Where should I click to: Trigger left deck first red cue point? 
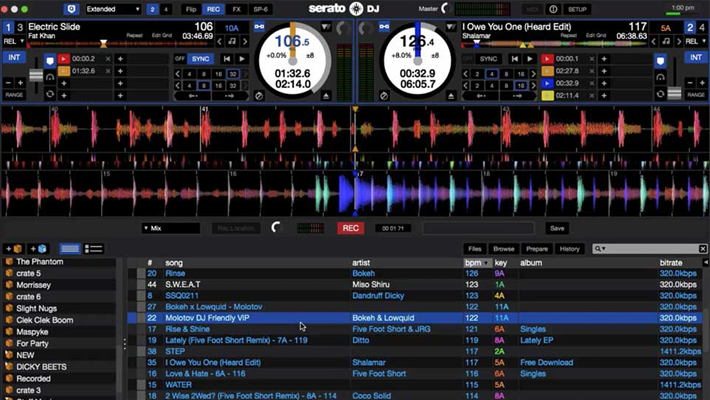click(x=65, y=59)
